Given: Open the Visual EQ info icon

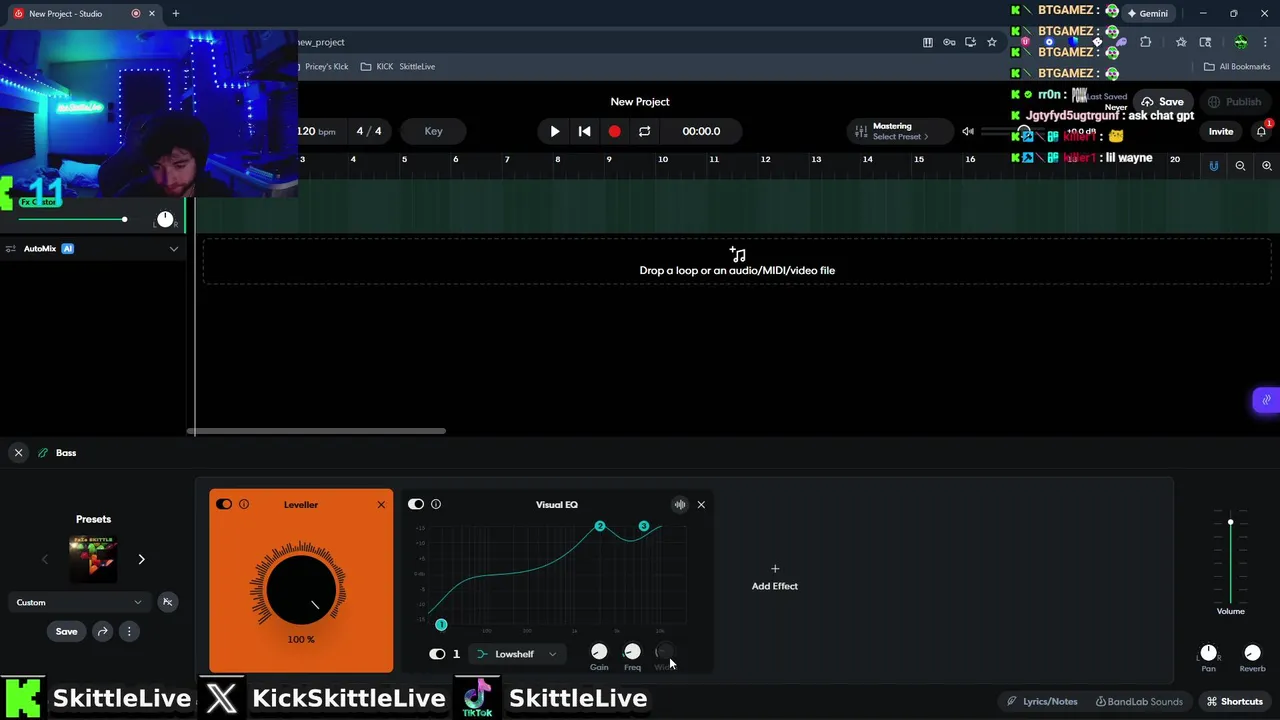Looking at the screenshot, I should coord(436,504).
